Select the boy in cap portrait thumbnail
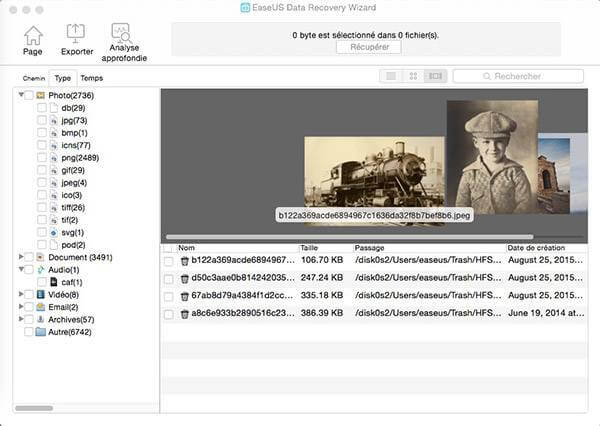Image resolution: width=600 pixels, height=426 pixels. (492, 157)
